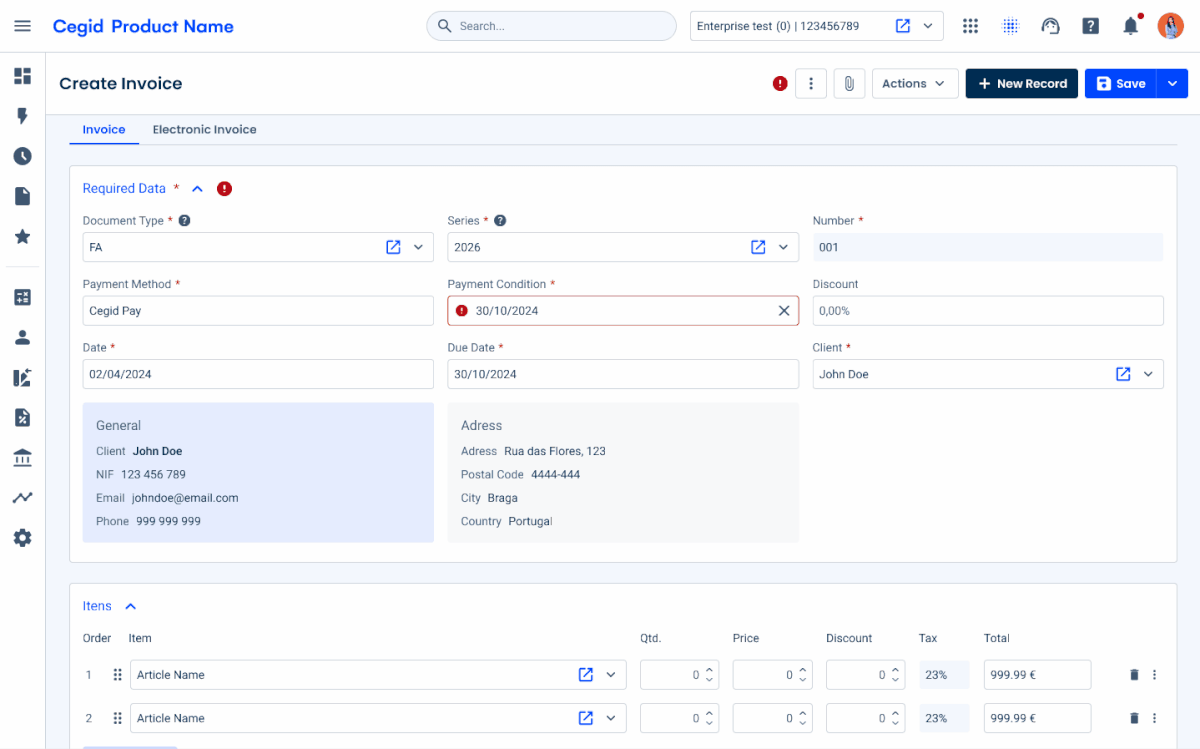Open the apps grid launcher
The image size is (1200, 749).
click(970, 25)
